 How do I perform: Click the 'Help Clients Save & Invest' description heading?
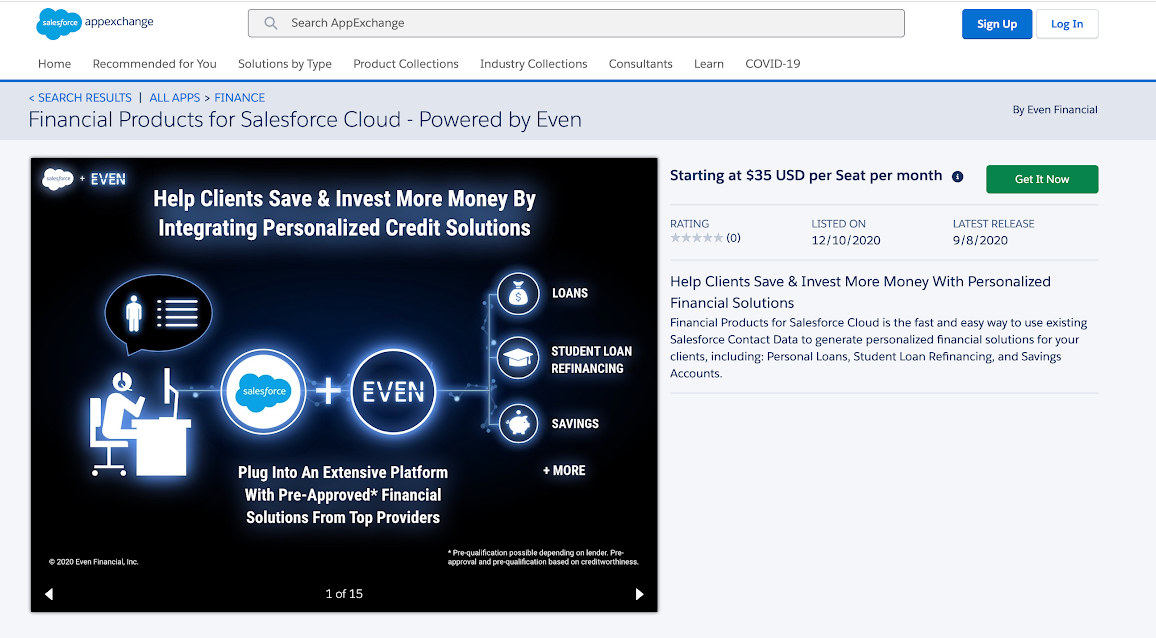[860, 292]
